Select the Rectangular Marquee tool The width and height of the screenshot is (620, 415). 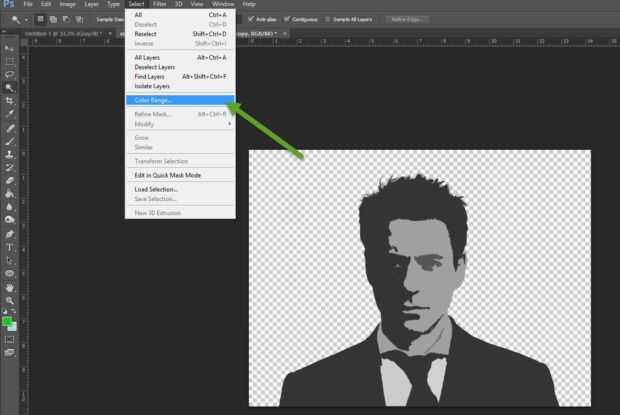pos(10,61)
